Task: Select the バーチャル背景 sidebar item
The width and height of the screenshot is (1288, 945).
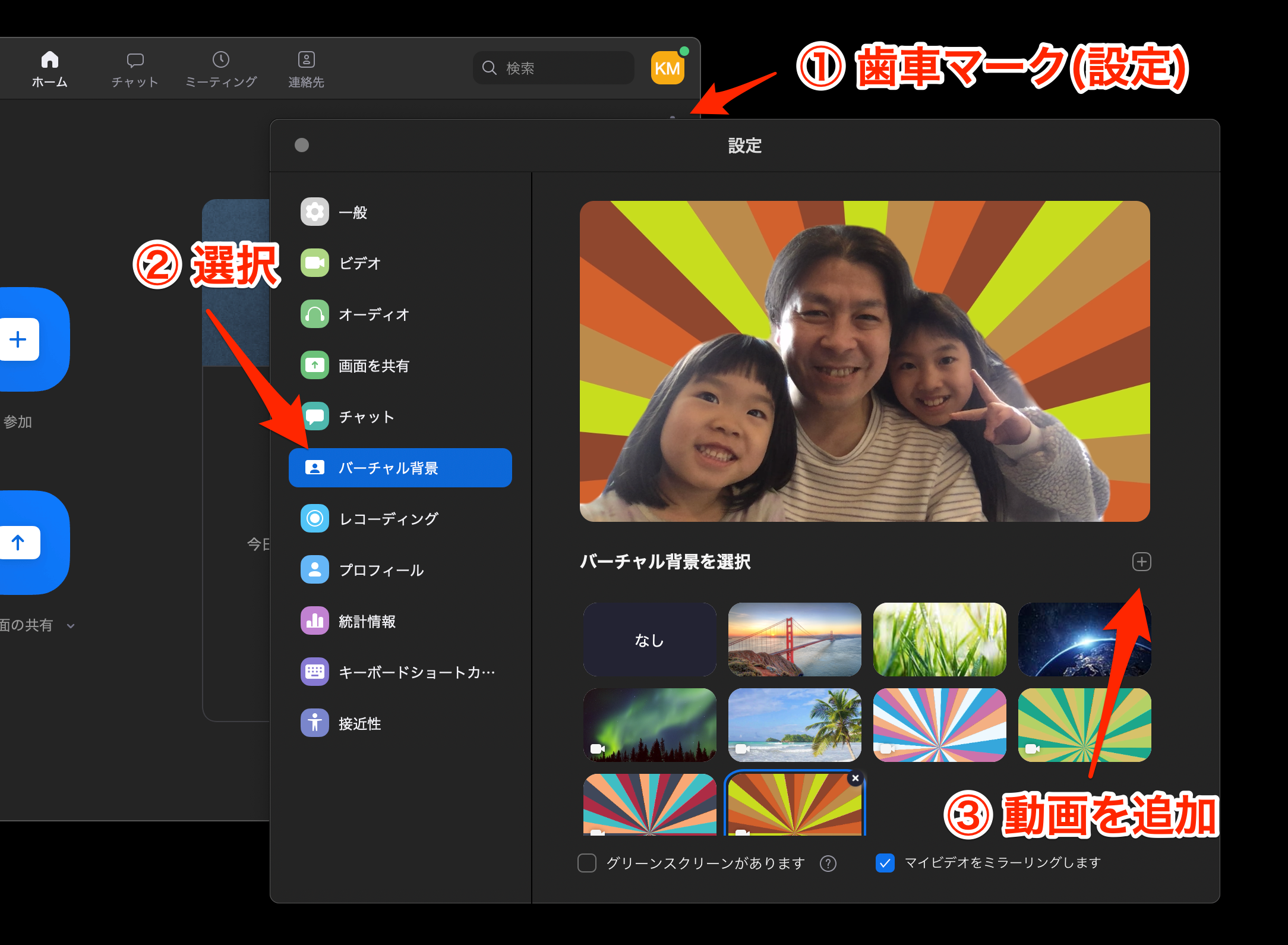Action: tap(400, 468)
